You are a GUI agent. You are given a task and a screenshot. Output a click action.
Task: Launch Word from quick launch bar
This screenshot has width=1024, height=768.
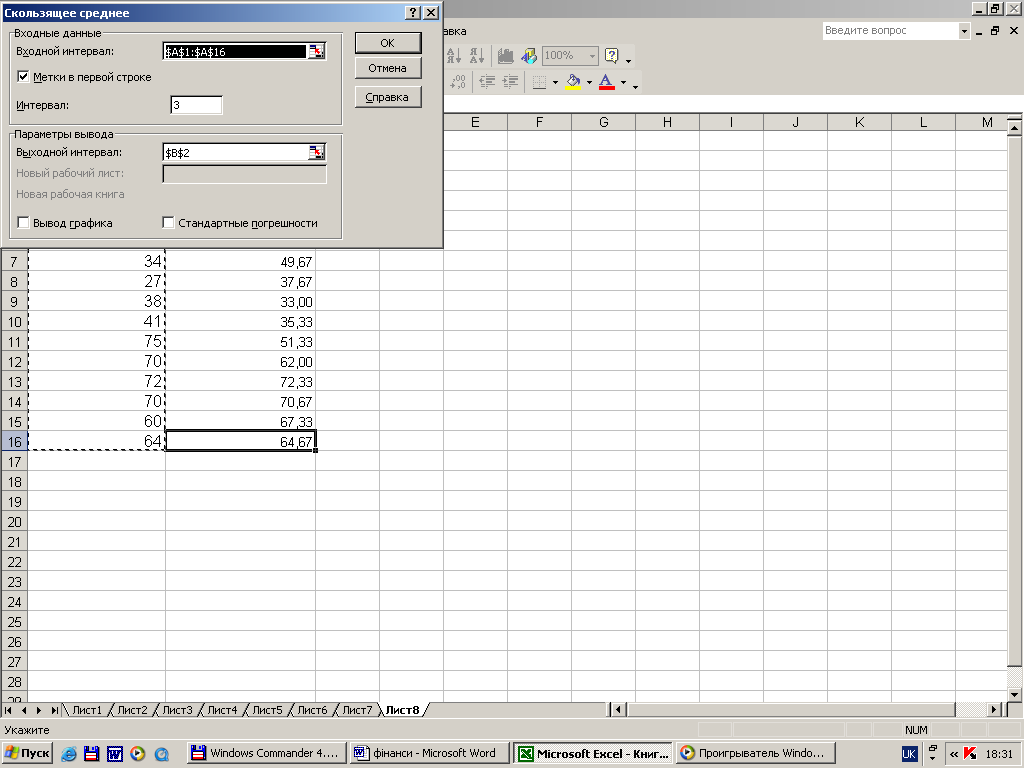click(115, 754)
